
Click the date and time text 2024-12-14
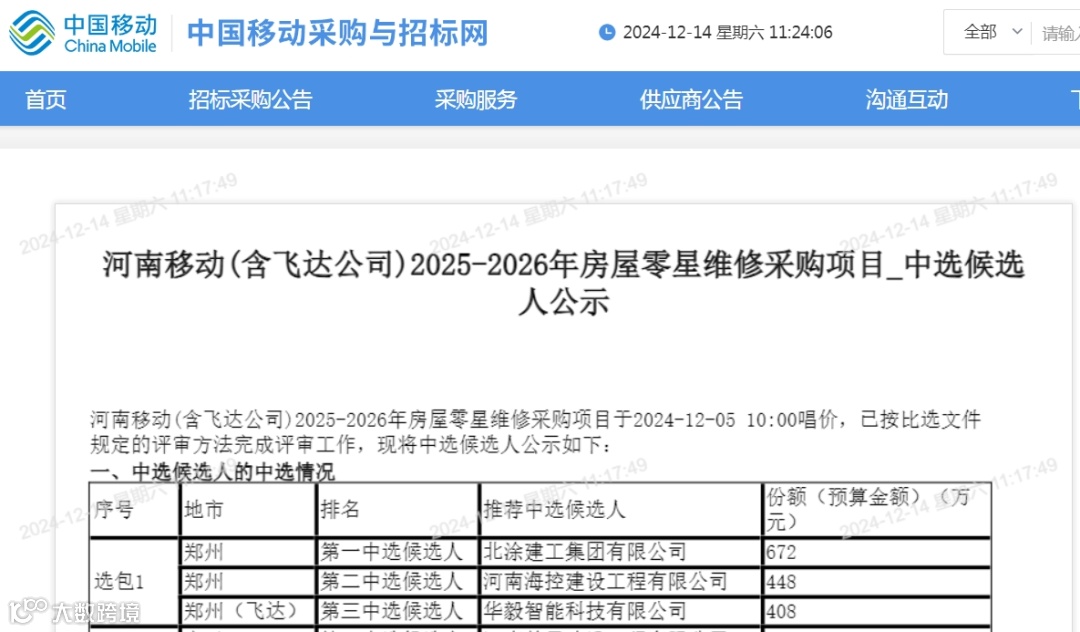(x=727, y=32)
